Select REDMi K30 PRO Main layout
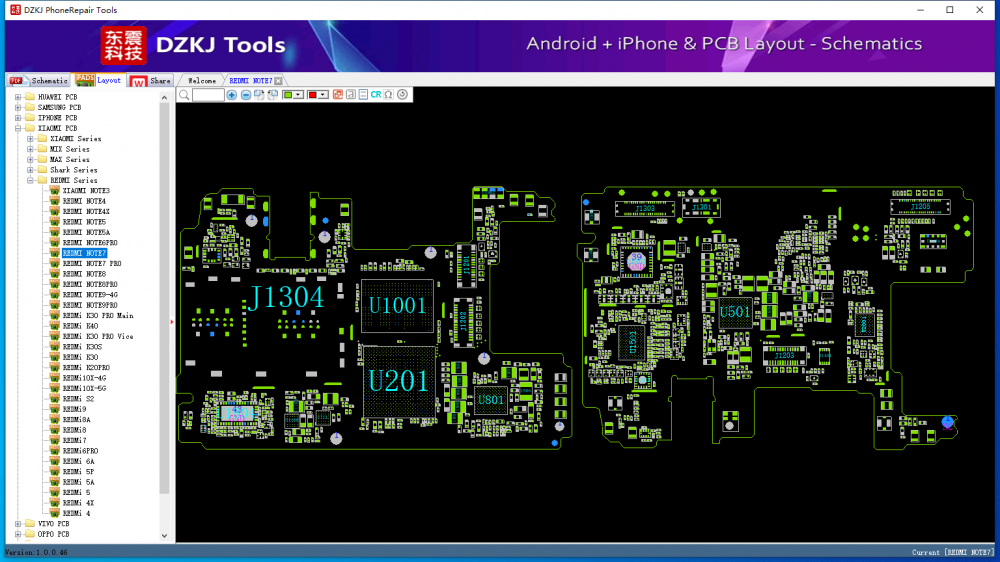The width and height of the screenshot is (1000, 562). coord(98,316)
